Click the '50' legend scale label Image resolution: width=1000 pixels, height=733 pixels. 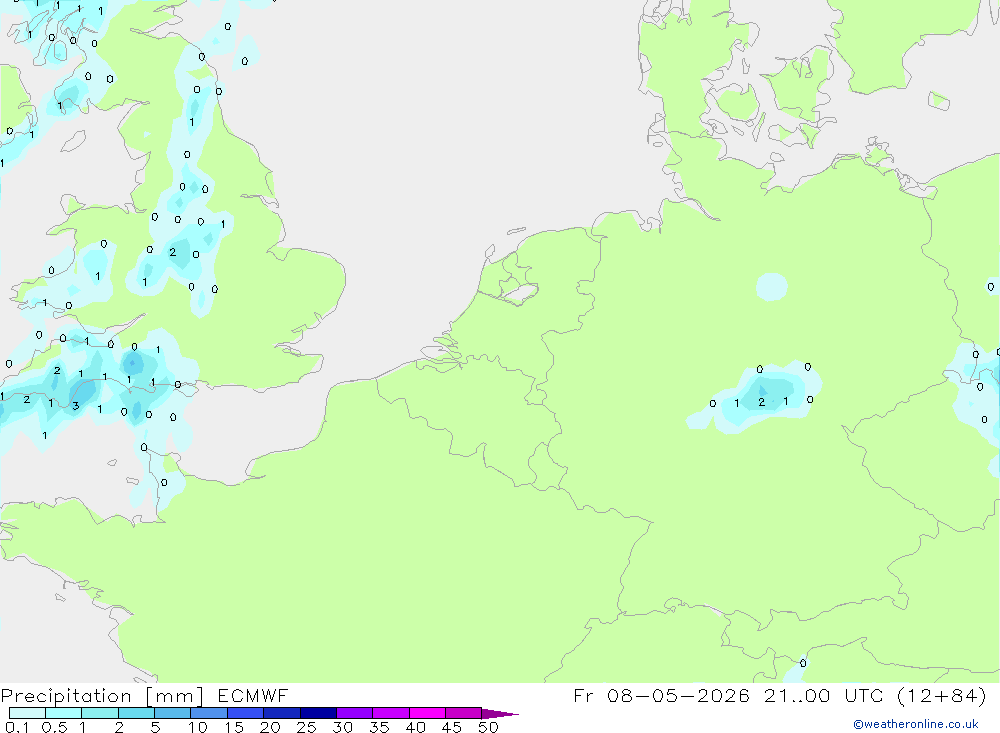(488, 727)
